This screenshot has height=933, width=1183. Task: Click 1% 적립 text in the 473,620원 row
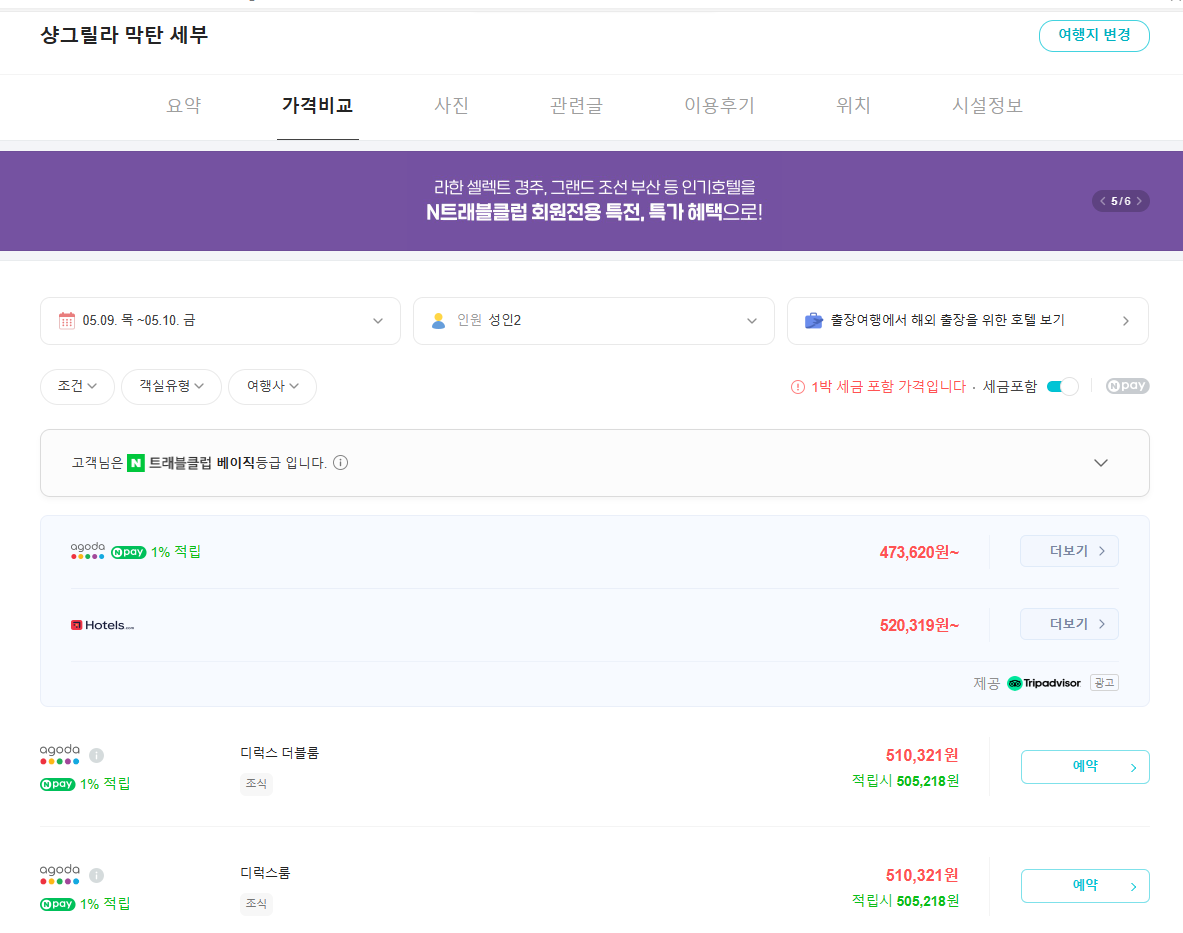[176, 552]
